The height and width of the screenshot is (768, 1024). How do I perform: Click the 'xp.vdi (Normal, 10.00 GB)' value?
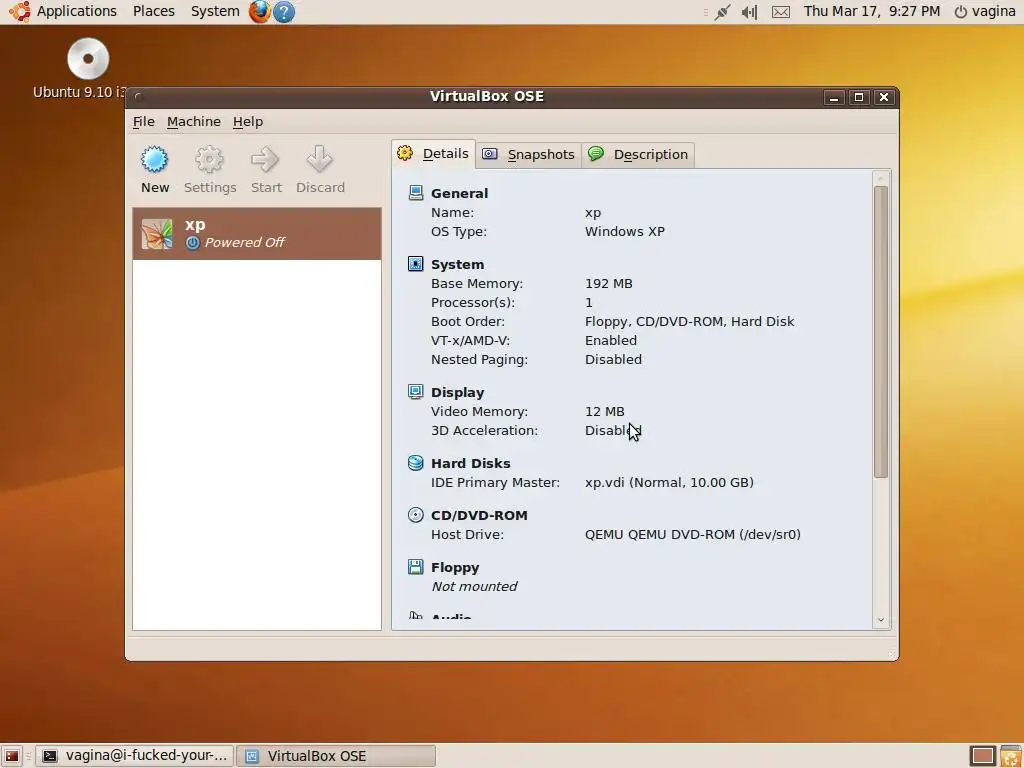(x=669, y=483)
